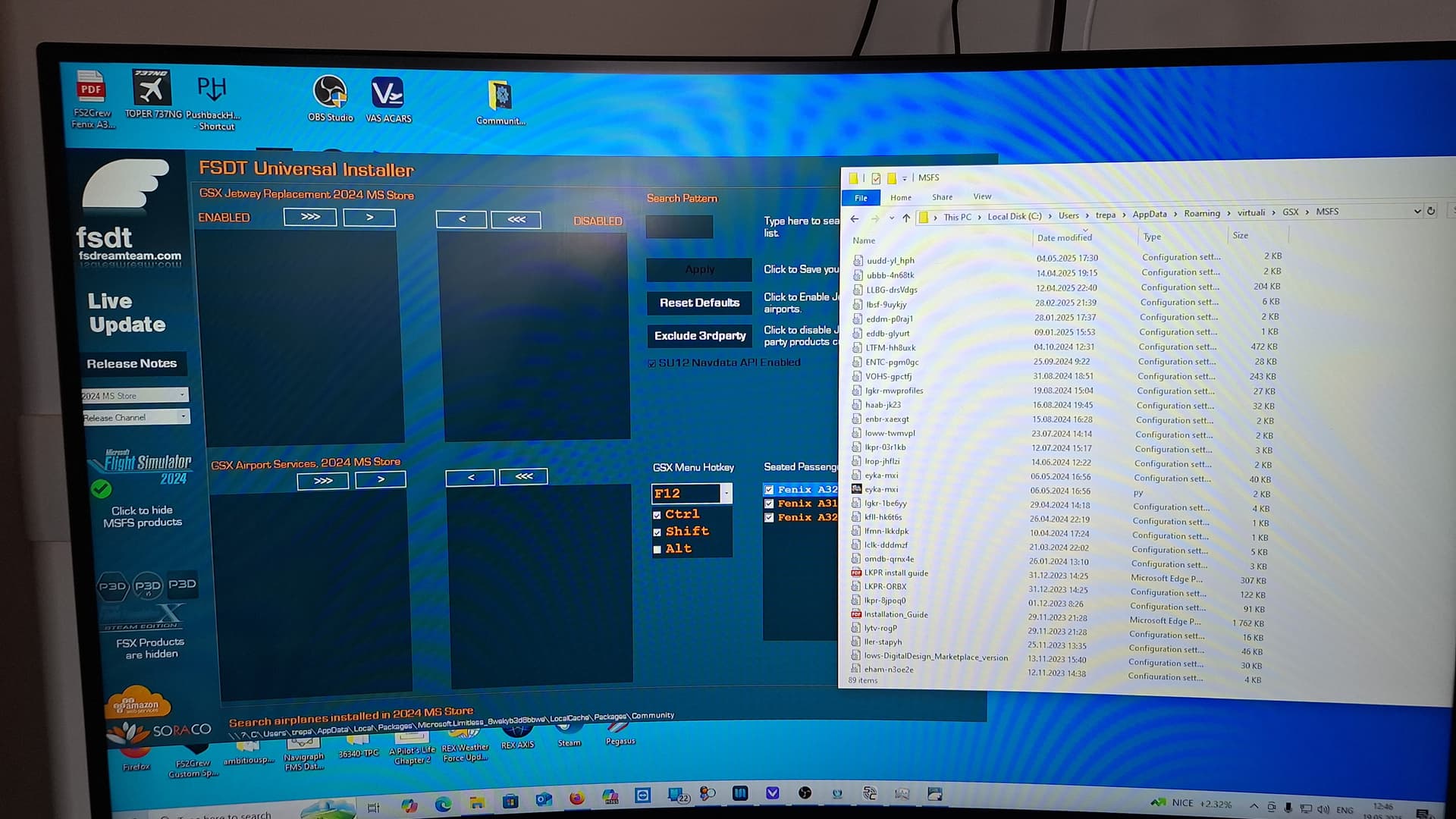The height and width of the screenshot is (819, 1456).
Task: Go up one folder level in File Explorer
Action: click(906, 218)
